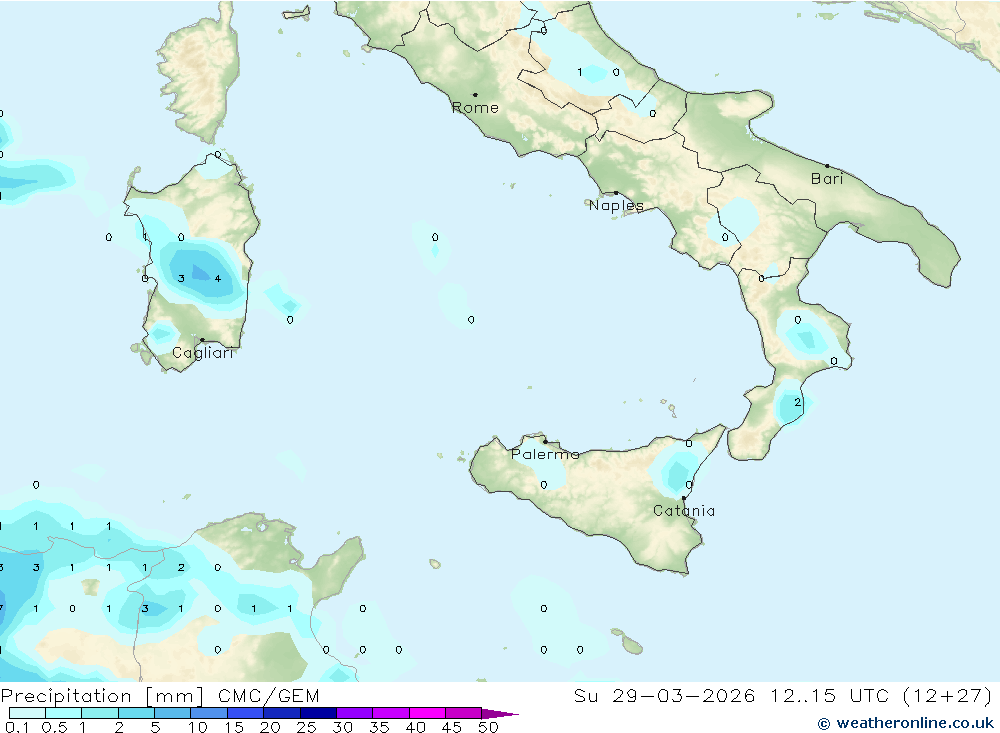Click the legend value 0.1
The width and height of the screenshot is (1000, 733).
(x=17, y=727)
